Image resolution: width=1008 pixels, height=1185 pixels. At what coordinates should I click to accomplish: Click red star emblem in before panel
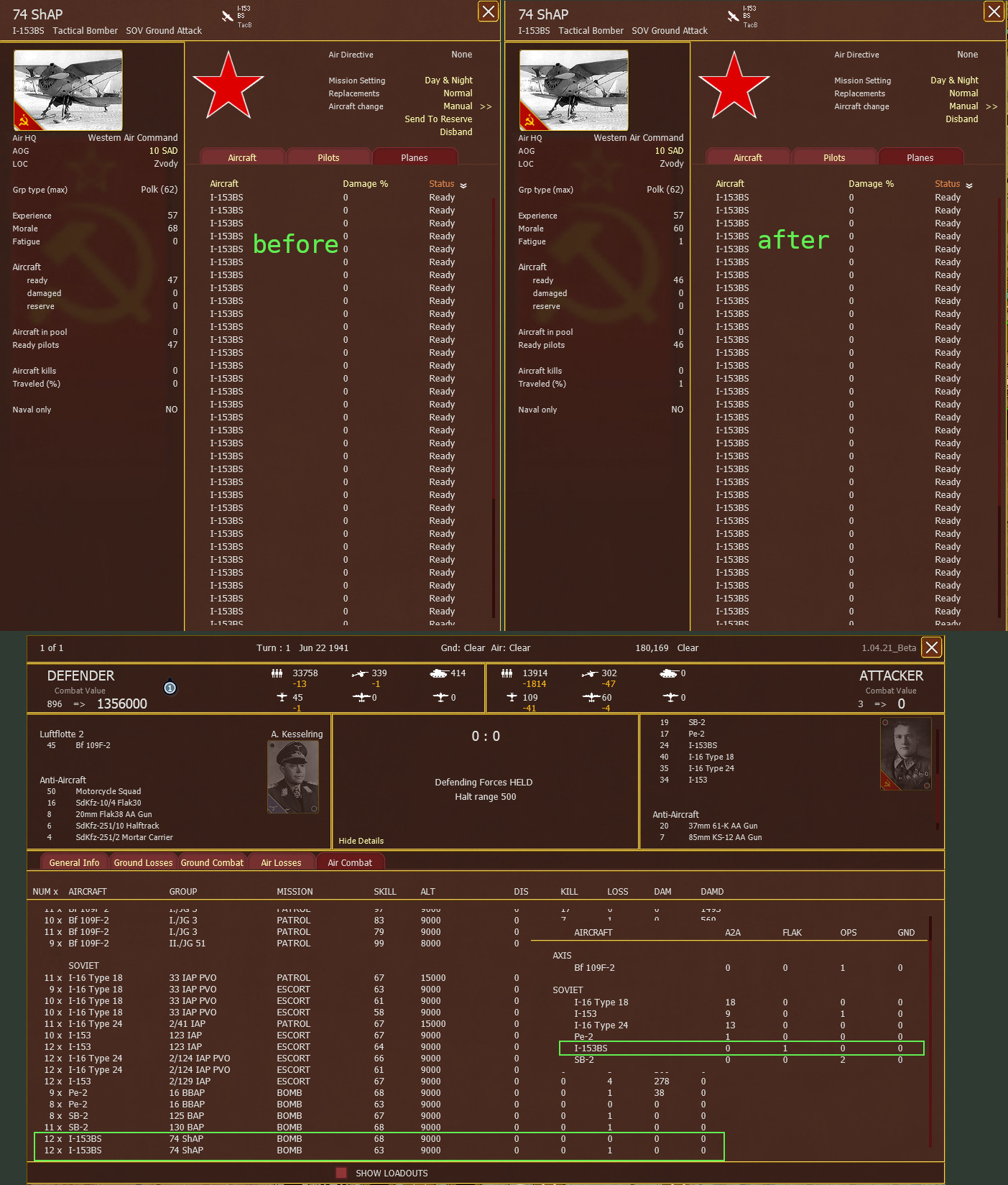click(x=228, y=86)
